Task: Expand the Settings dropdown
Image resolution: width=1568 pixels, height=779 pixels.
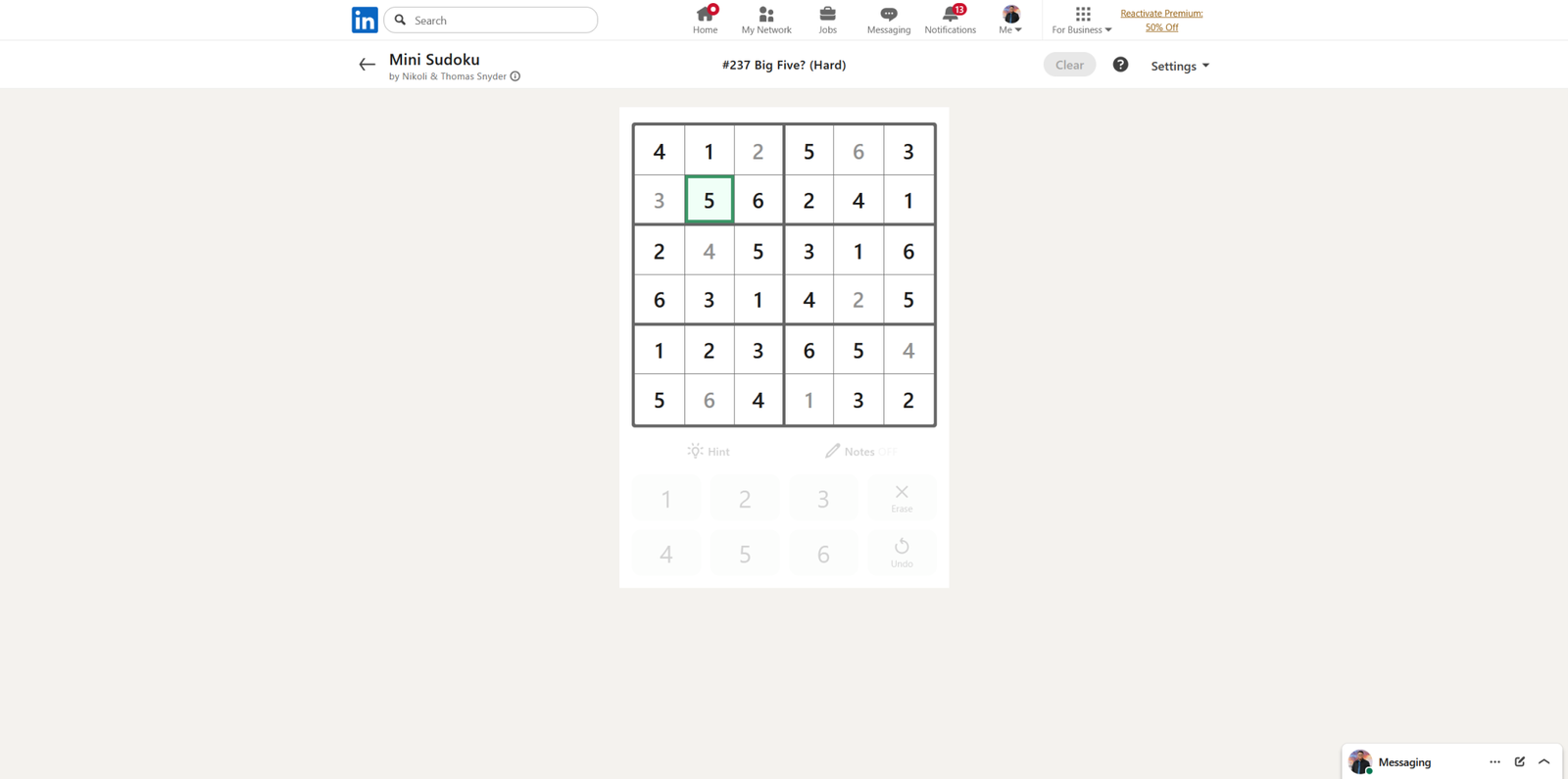Action: point(1179,66)
